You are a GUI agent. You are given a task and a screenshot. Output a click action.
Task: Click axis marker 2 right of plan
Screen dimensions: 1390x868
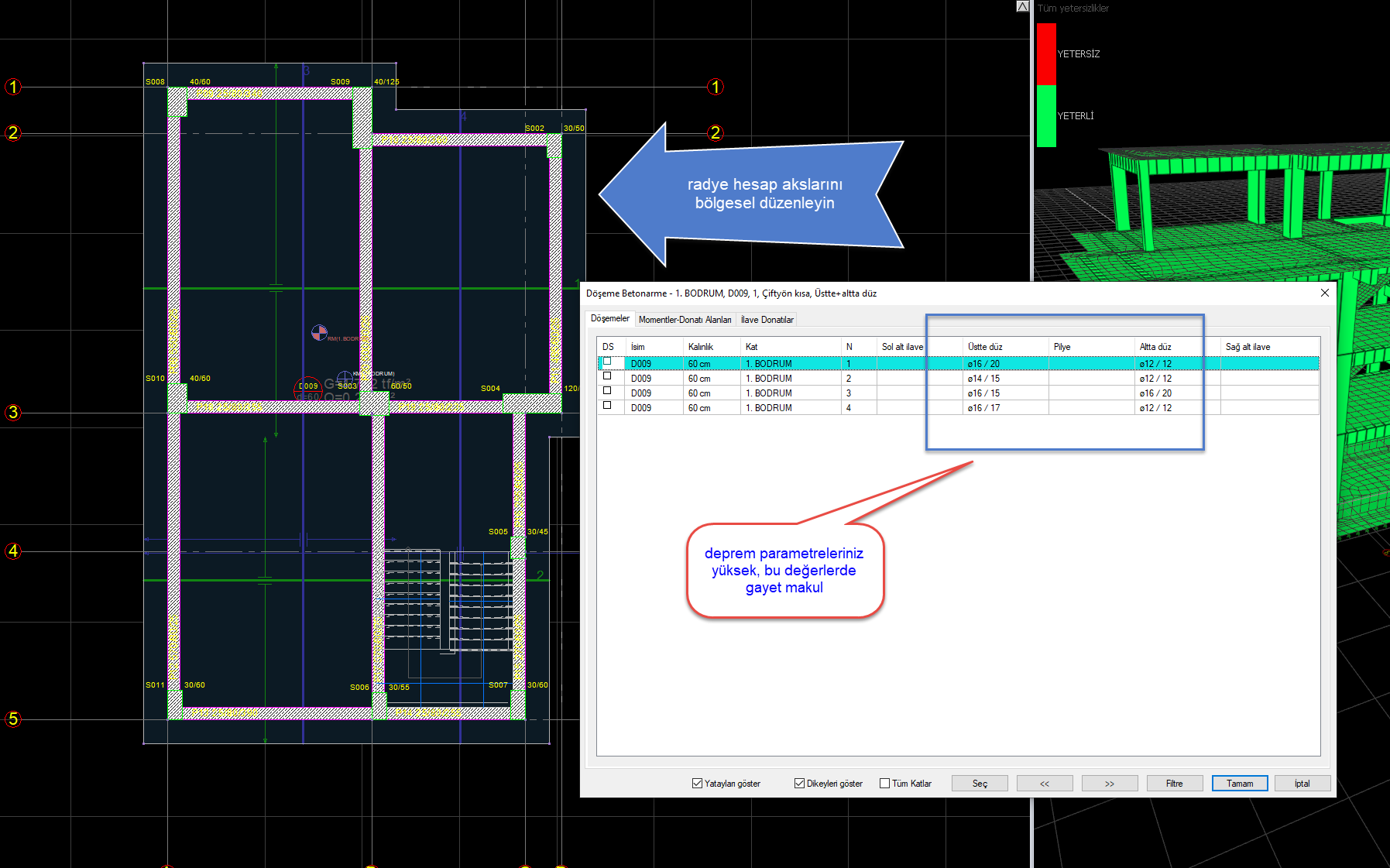(716, 133)
